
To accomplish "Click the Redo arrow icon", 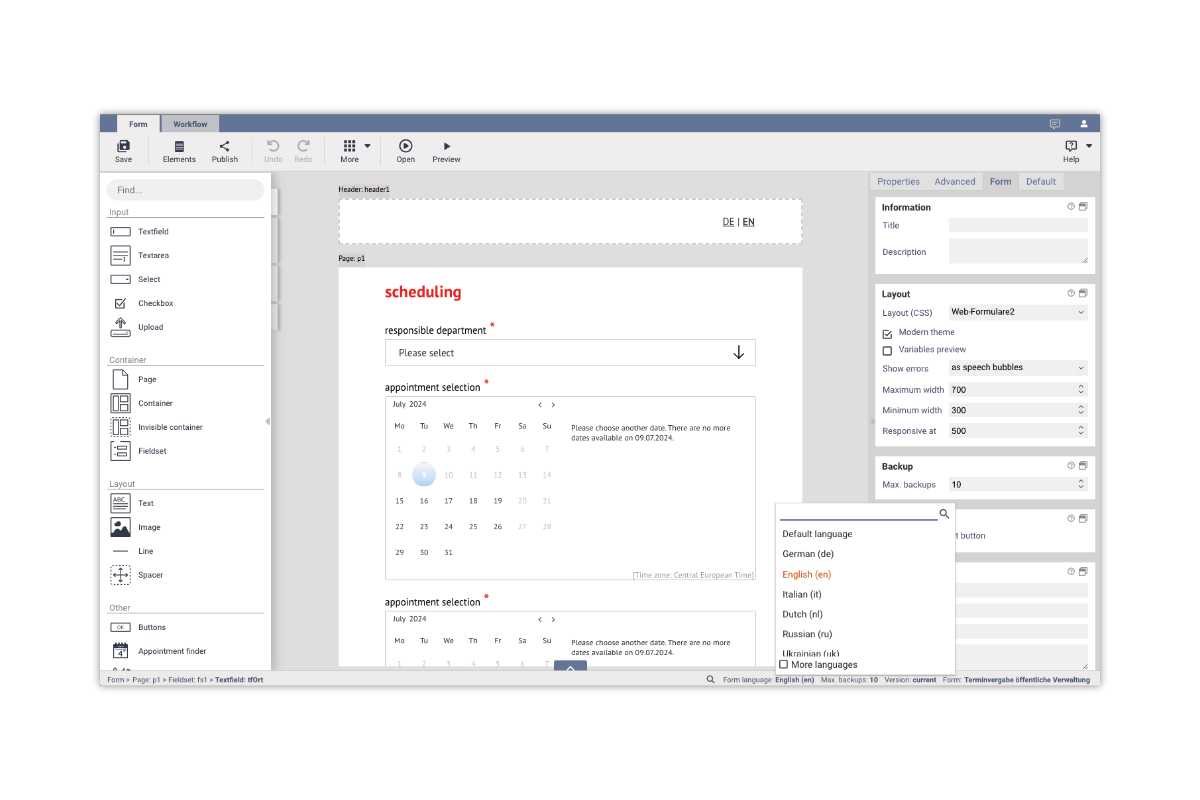I will [x=303, y=146].
